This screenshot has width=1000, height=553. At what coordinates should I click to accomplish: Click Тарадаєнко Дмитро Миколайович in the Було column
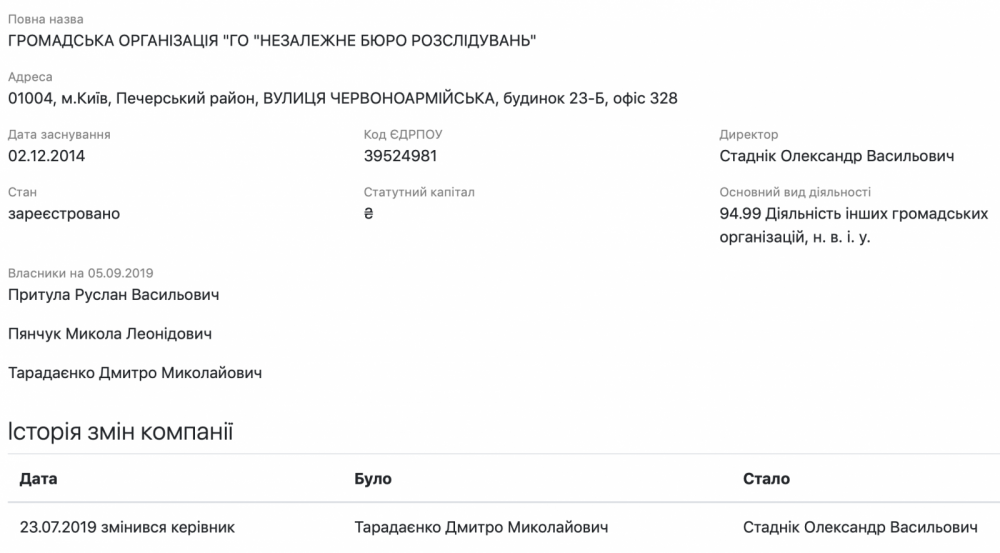pos(482,527)
